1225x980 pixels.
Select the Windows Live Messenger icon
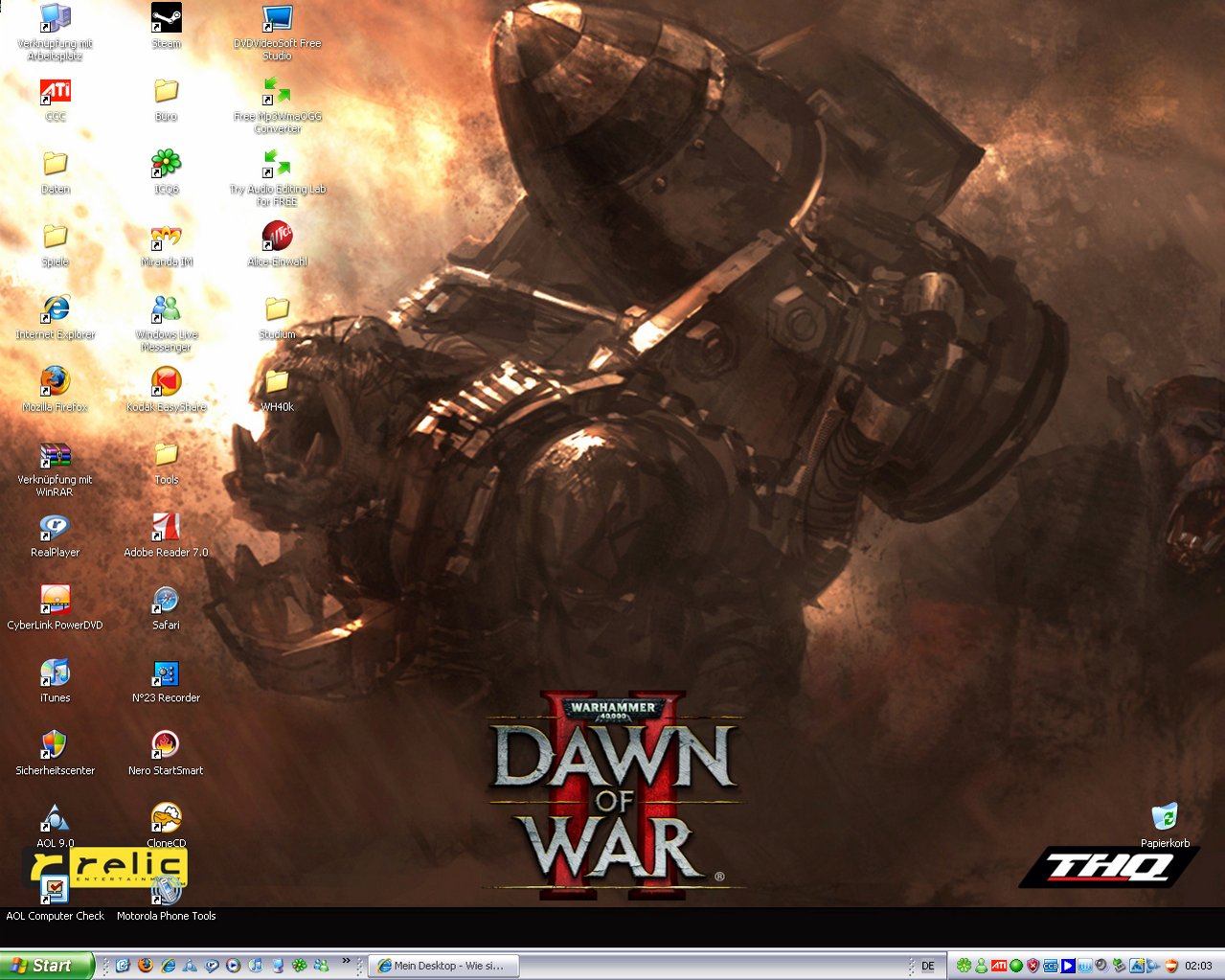coord(166,309)
